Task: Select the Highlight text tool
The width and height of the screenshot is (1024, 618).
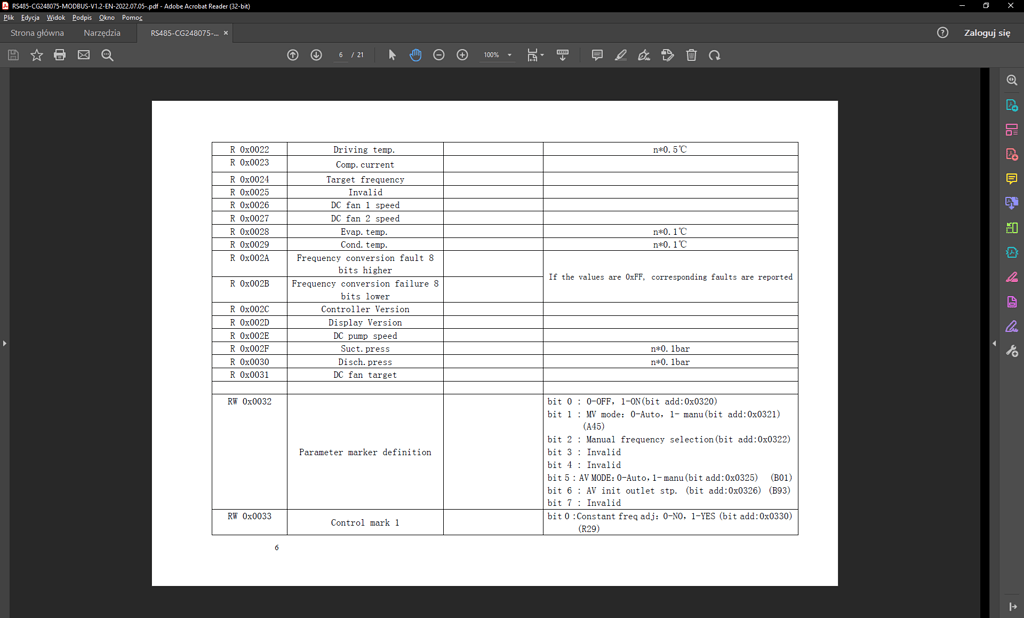Action: (621, 55)
